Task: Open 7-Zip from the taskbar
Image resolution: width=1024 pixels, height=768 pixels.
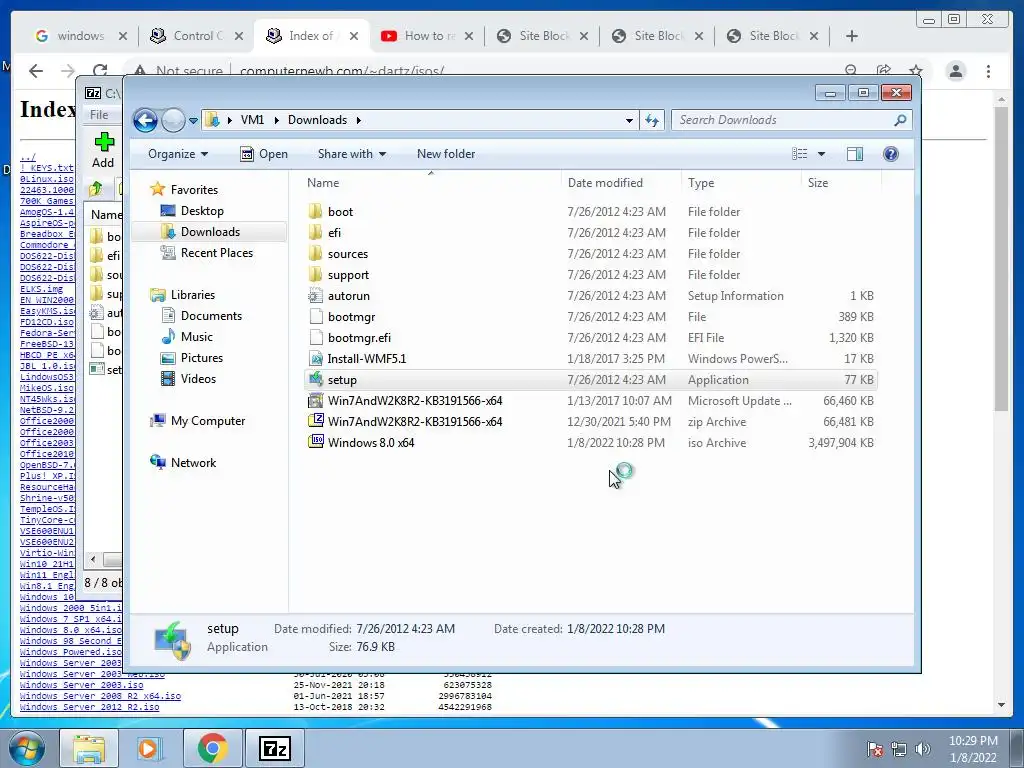Action: 274,748
